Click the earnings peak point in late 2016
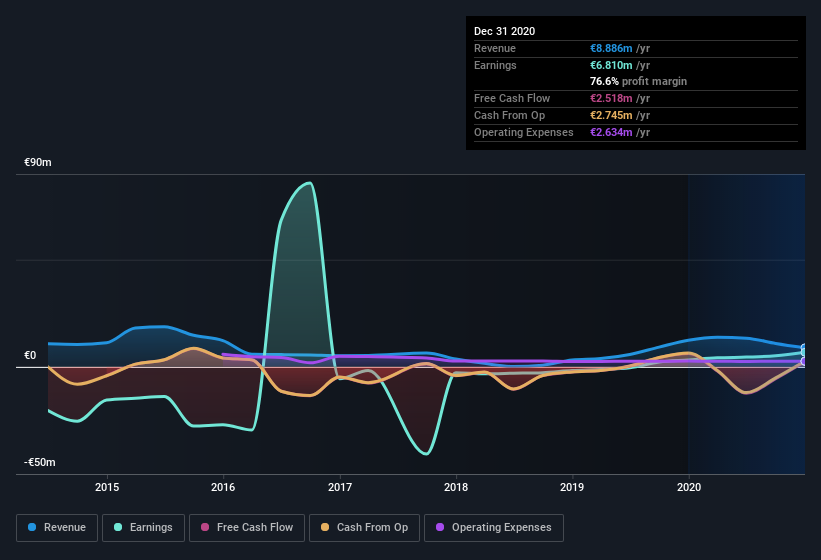 tap(310, 183)
